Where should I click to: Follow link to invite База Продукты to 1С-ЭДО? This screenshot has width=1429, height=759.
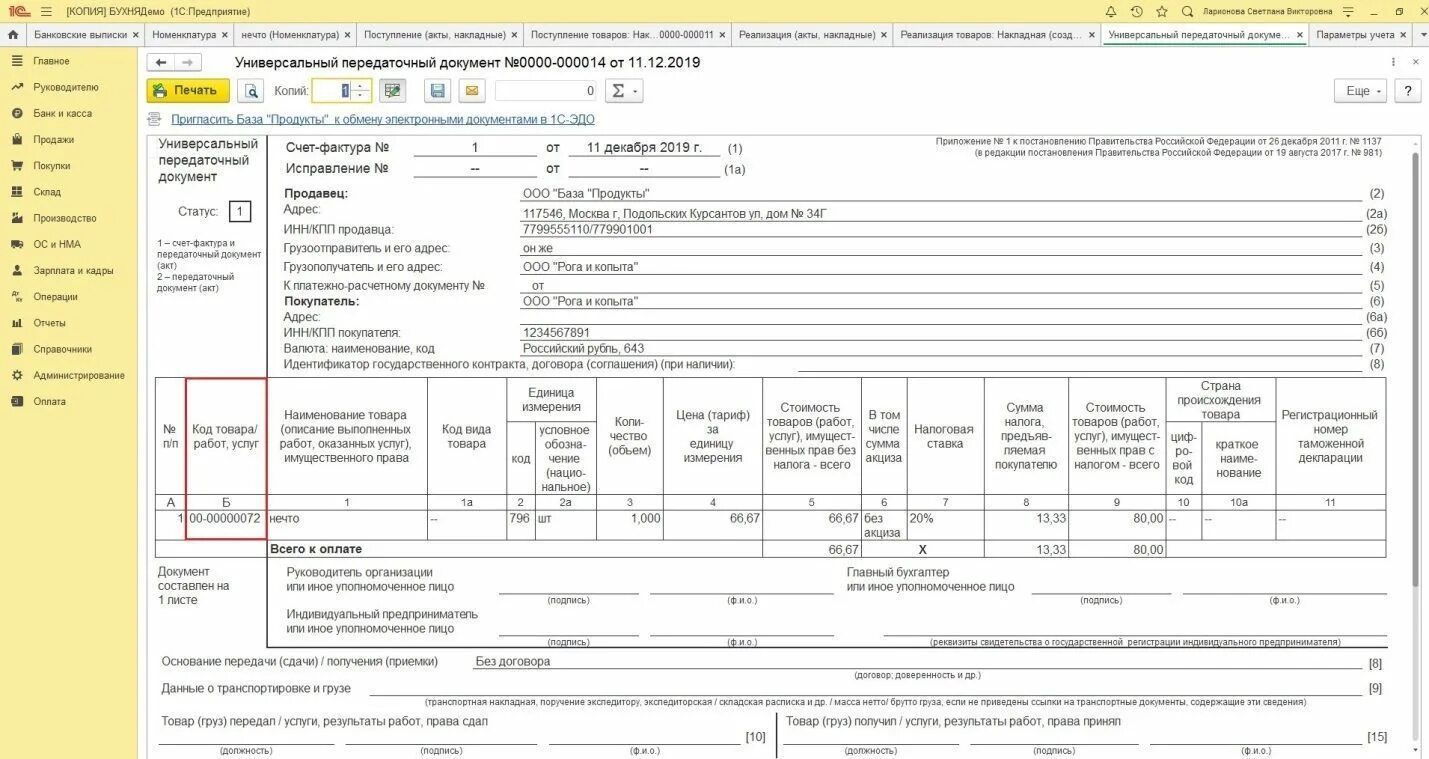pyautogui.click(x=383, y=119)
